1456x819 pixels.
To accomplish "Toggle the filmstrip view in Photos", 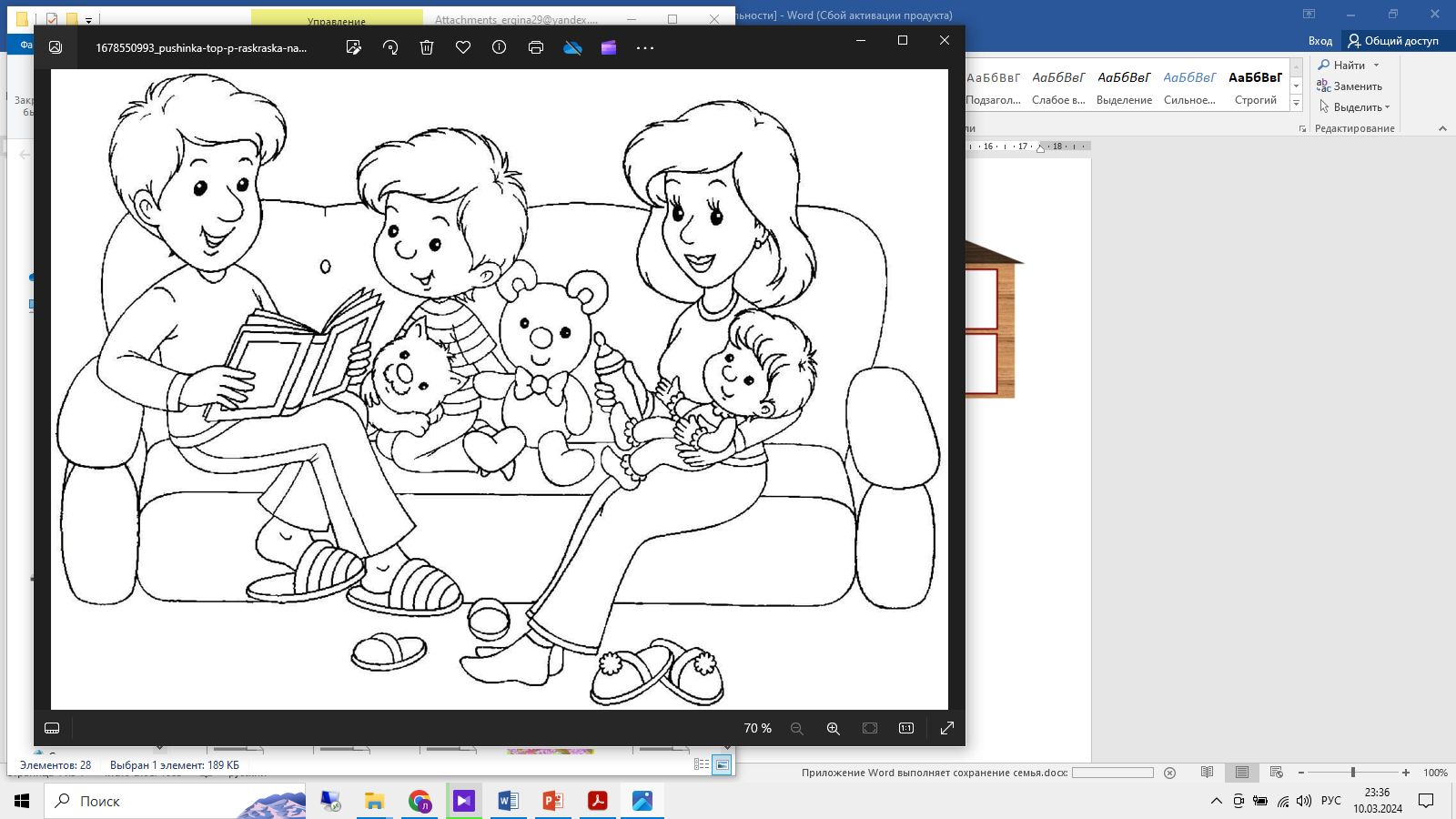I will pyautogui.click(x=52, y=728).
